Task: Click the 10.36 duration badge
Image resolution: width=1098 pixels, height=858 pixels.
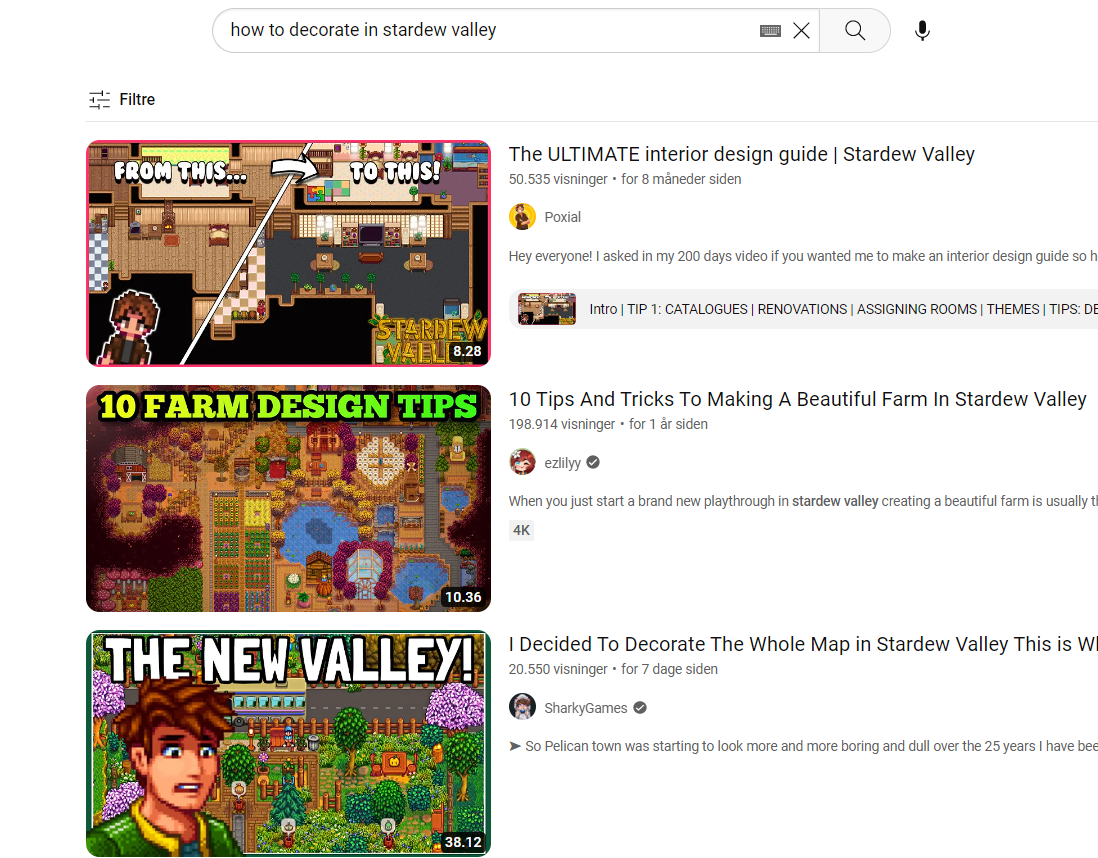Action: (463, 597)
